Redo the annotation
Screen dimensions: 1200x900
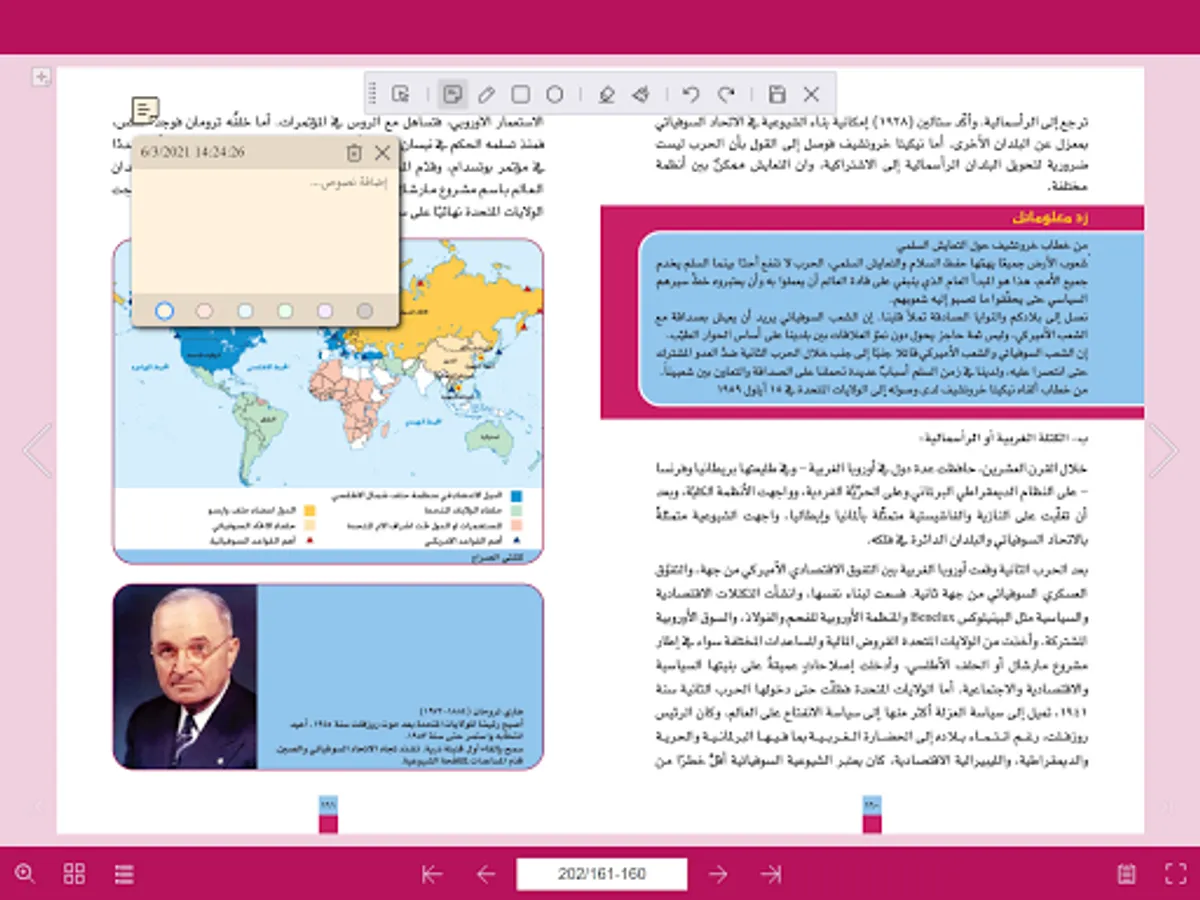tap(726, 94)
